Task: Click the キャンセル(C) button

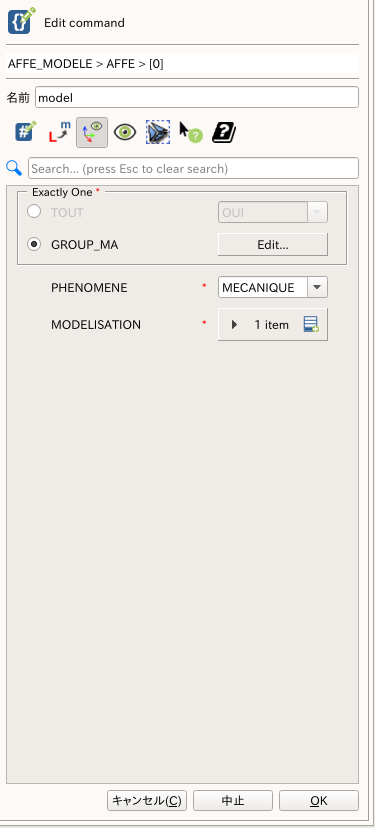Action: 147,800
